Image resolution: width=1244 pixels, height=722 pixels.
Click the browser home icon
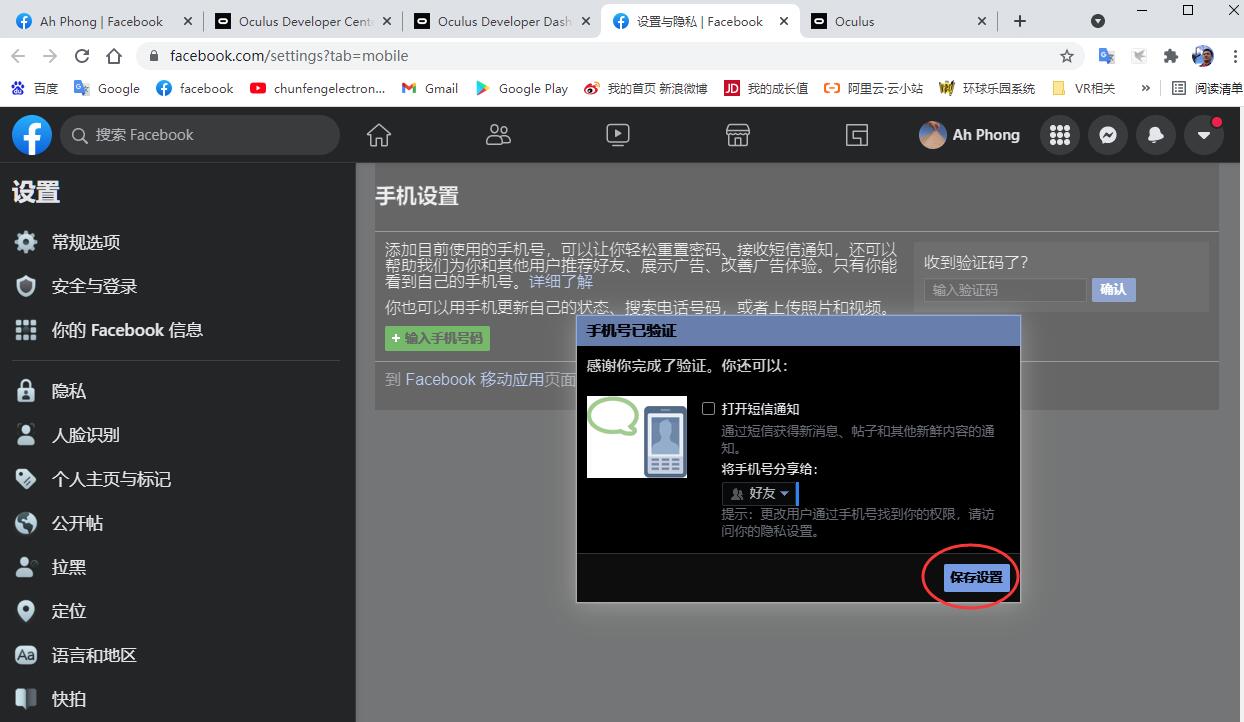coord(114,56)
